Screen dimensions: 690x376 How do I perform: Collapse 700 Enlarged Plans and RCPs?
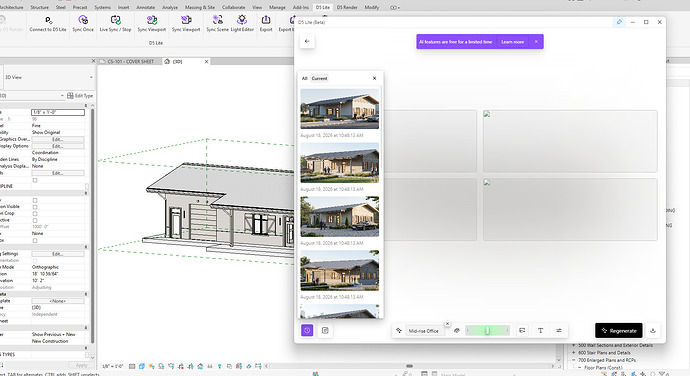pyautogui.click(x=574, y=360)
